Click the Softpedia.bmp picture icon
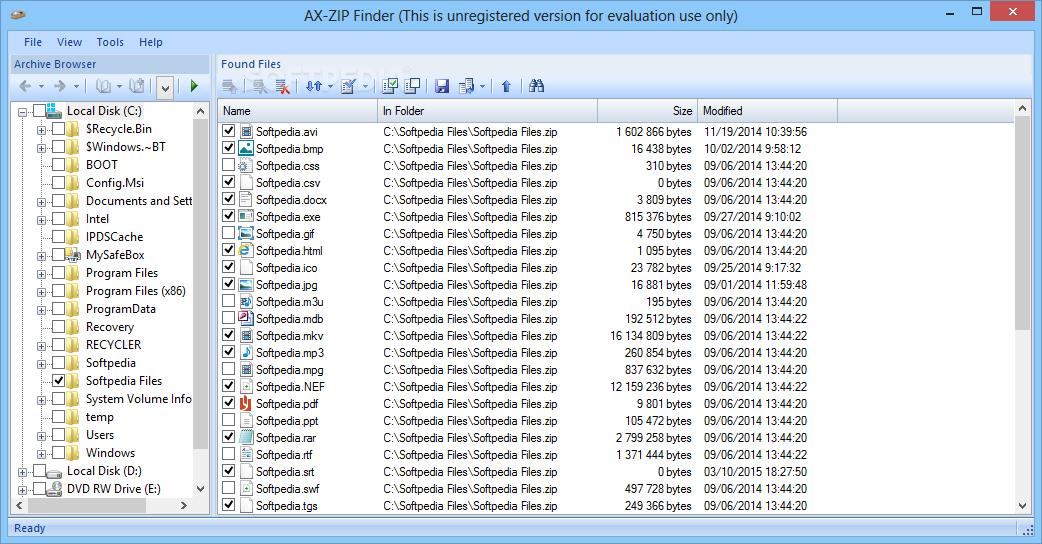The height and width of the screenshot is (544, 1042). [x=246, y=148]
